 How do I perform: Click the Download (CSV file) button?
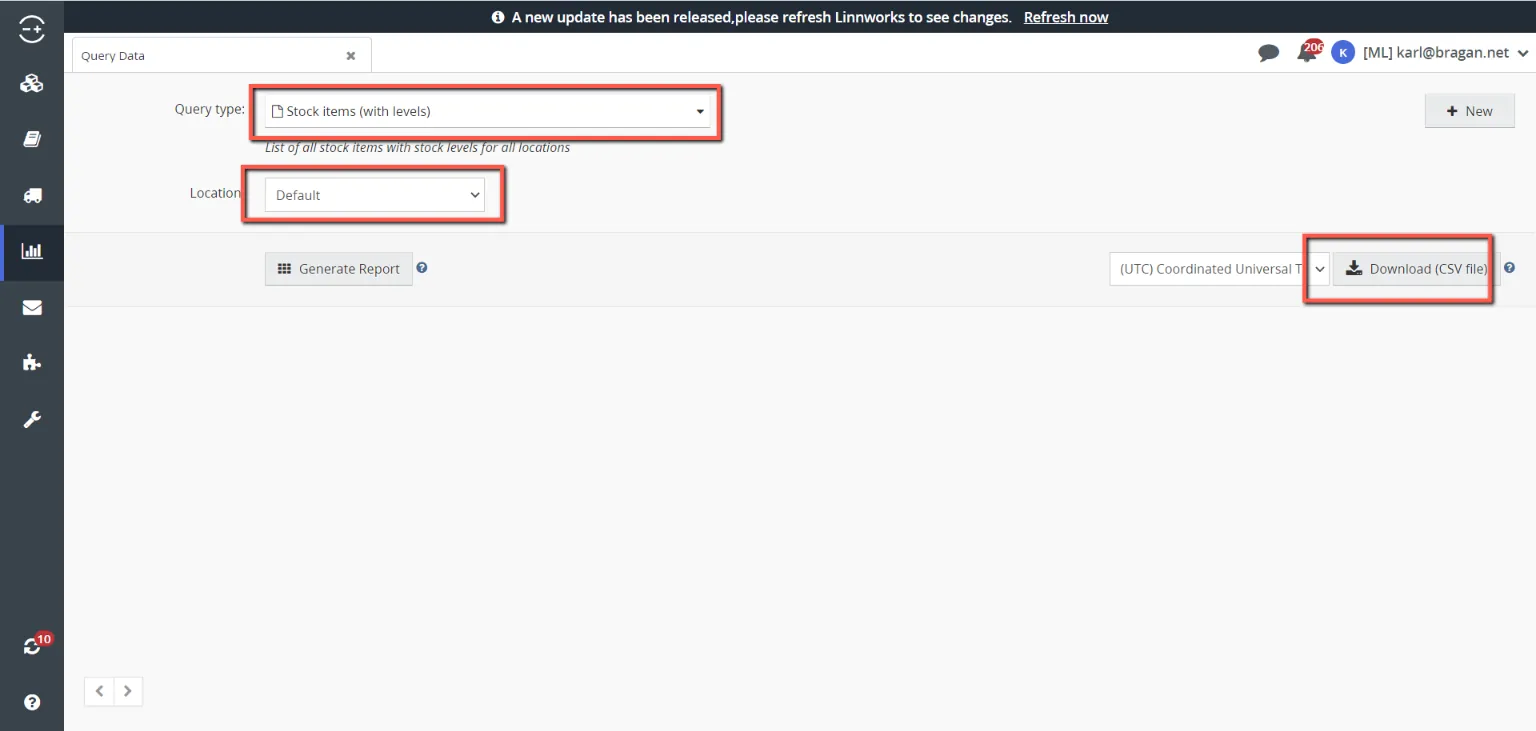1416,269
